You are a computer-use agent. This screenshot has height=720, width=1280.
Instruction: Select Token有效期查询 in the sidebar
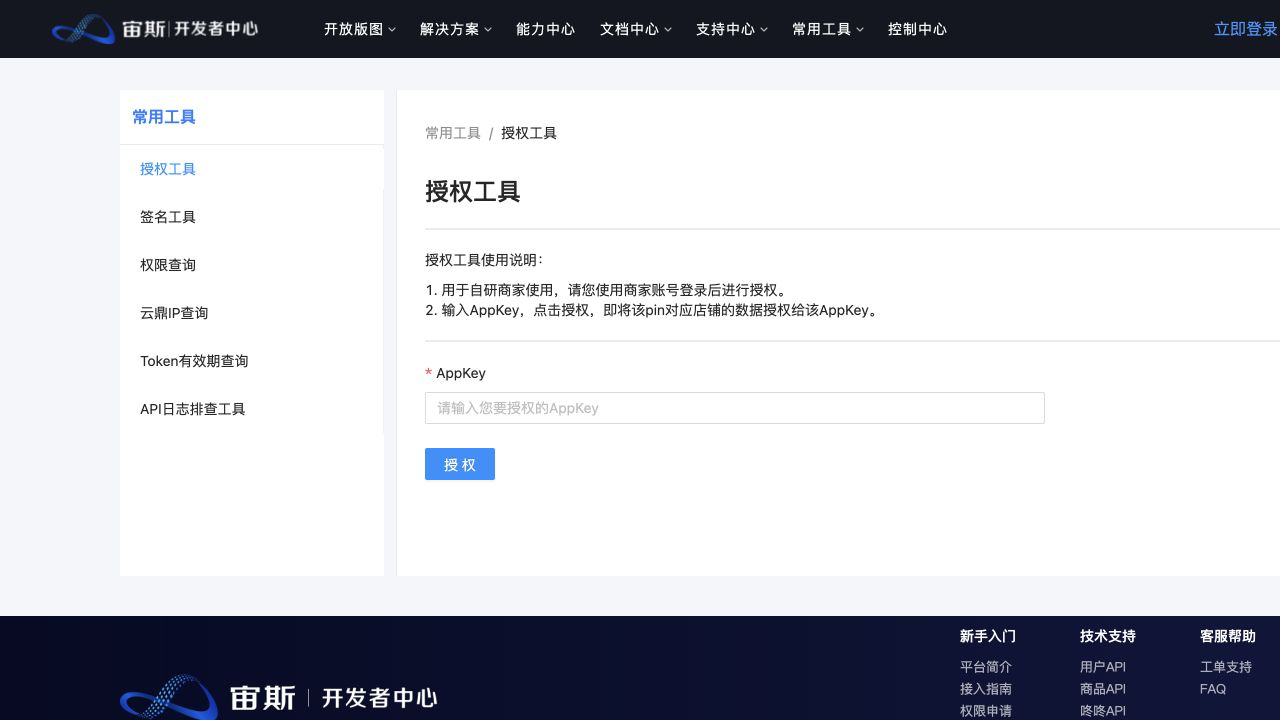252,361
